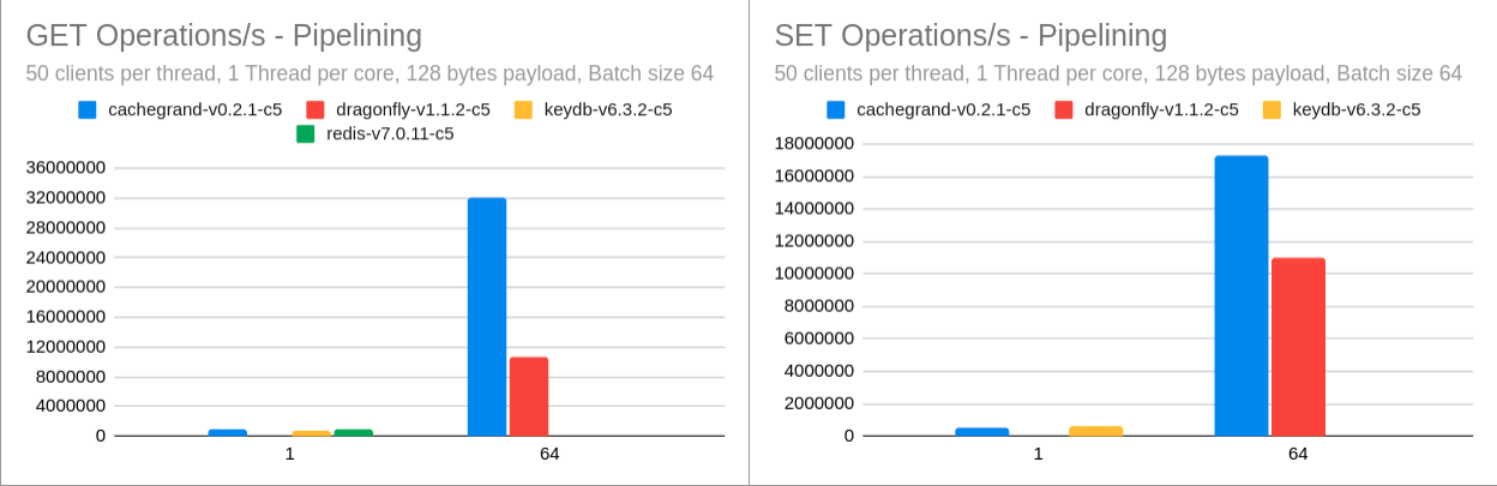The width and height of the screenshot is (1497, 486).
Task: Click the red GET bar at 64
Action: tap(529, 396)
